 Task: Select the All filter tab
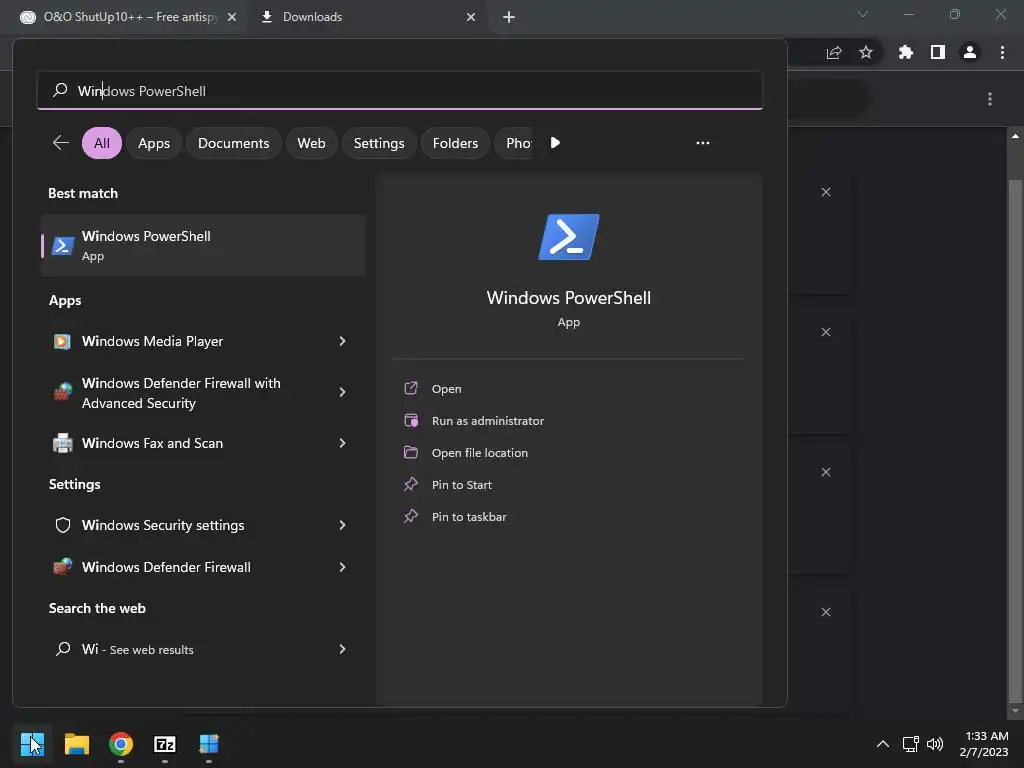coord(102,143)
